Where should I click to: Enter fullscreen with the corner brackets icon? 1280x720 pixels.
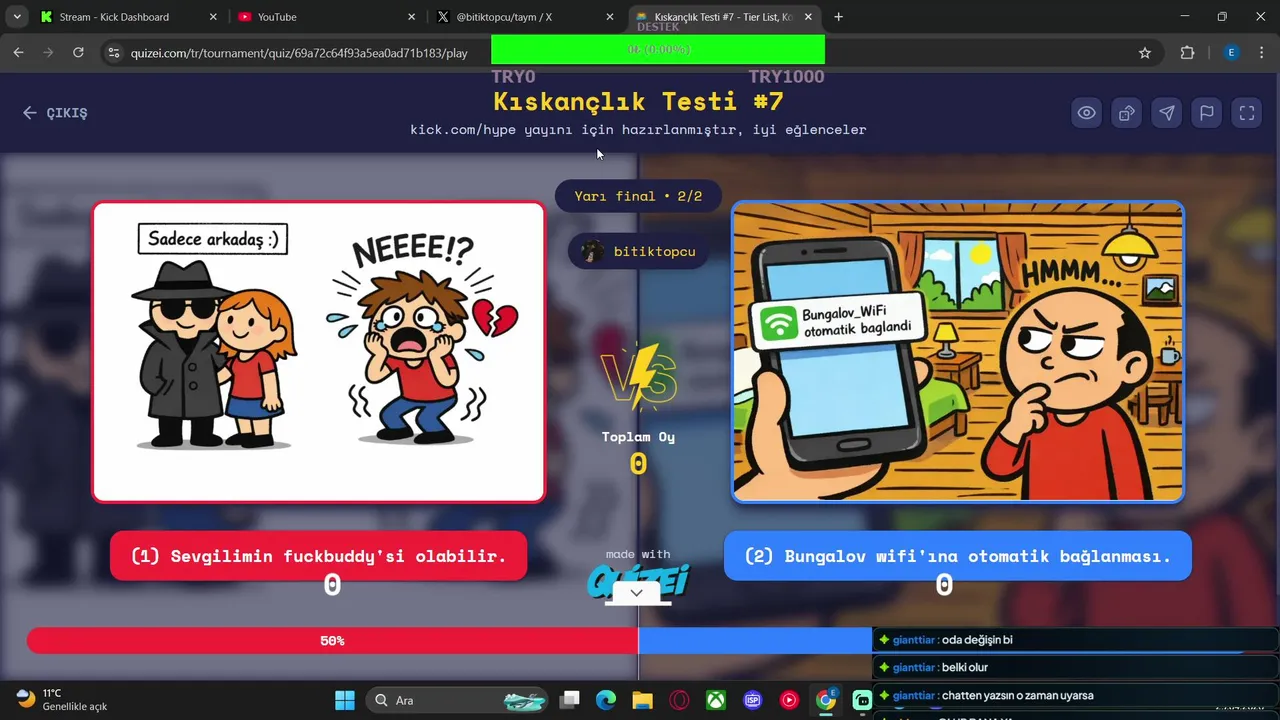coord(1247,113)
